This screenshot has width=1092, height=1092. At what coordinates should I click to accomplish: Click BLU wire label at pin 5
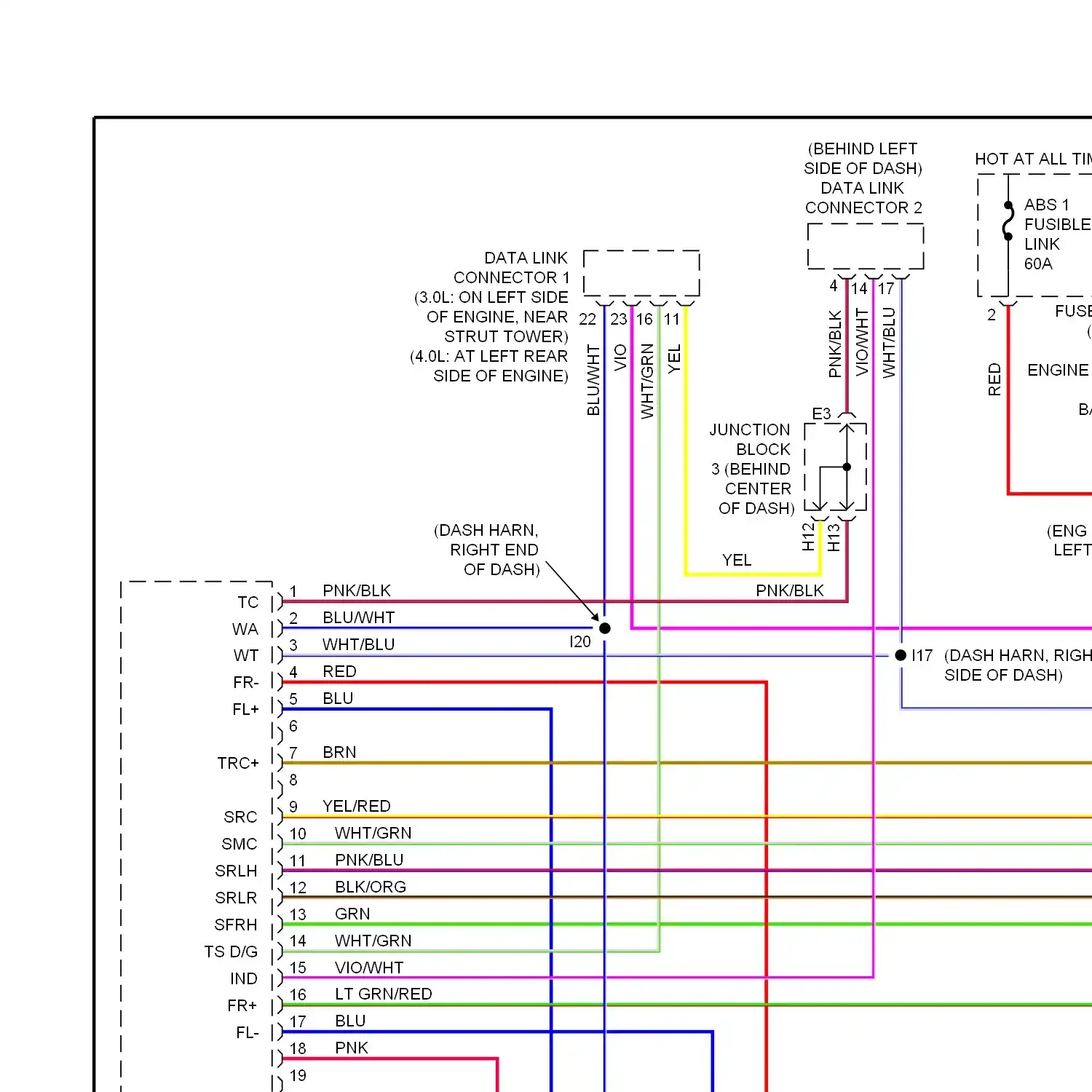(338, 698)
